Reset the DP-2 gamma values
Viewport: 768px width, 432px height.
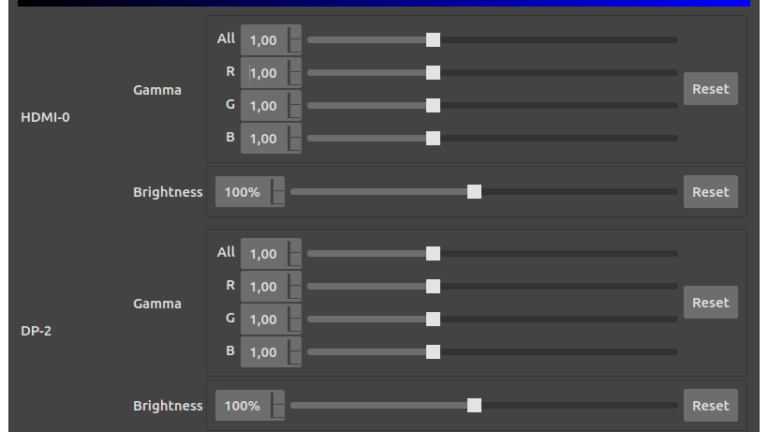pyautogui.click(x=710, y=303)
